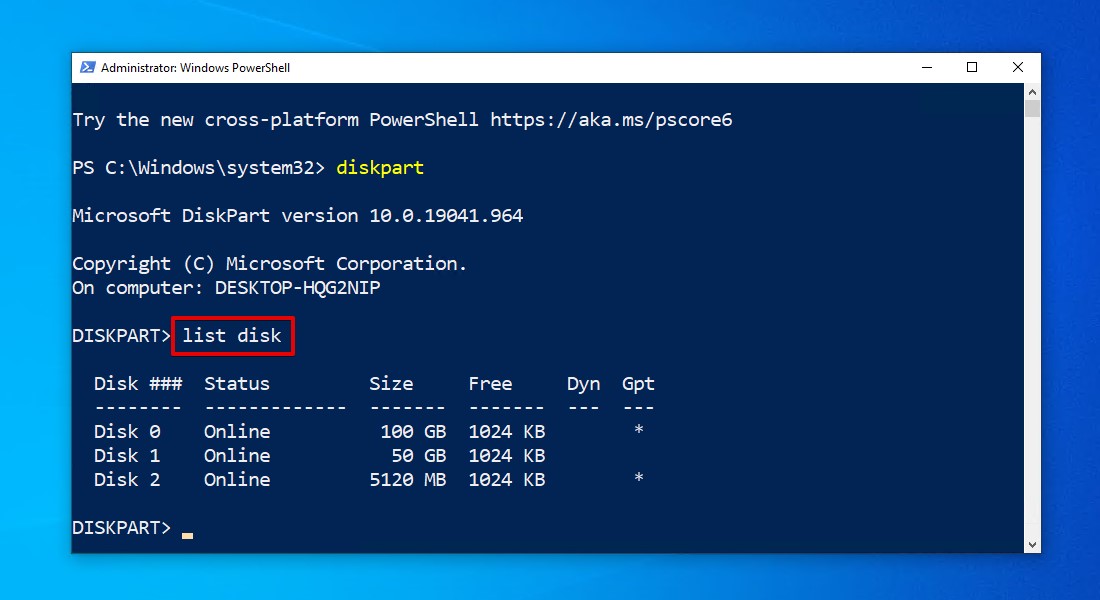Maximize the PowerShell window
Screen dimensions: 1100x600
pyautogui.click(x=972, y=67)
